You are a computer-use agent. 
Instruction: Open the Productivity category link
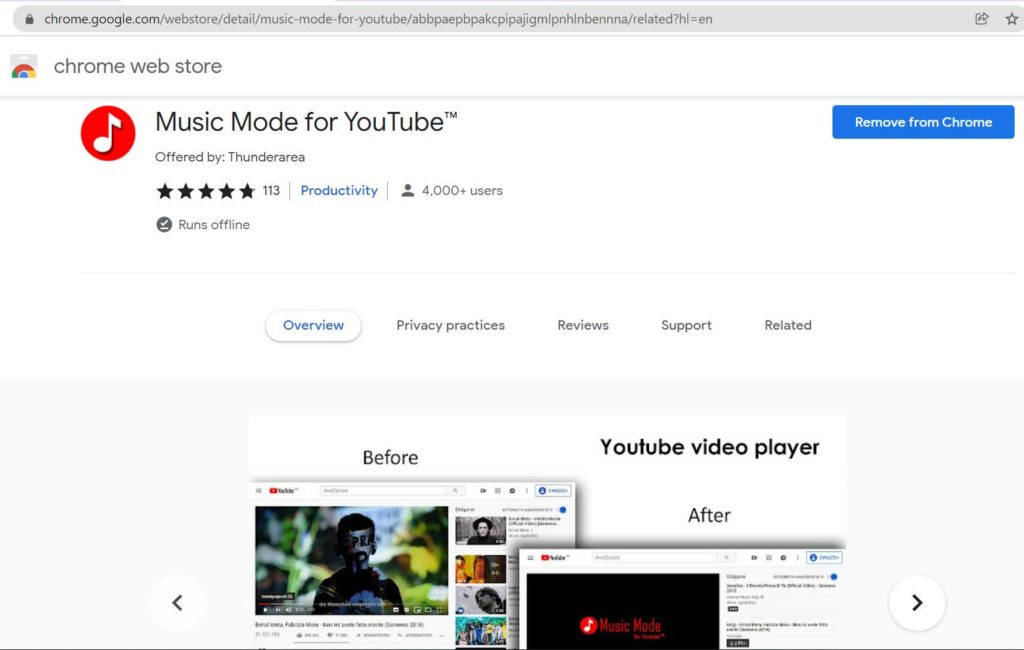pyautogui.click(x=339, y=191)
